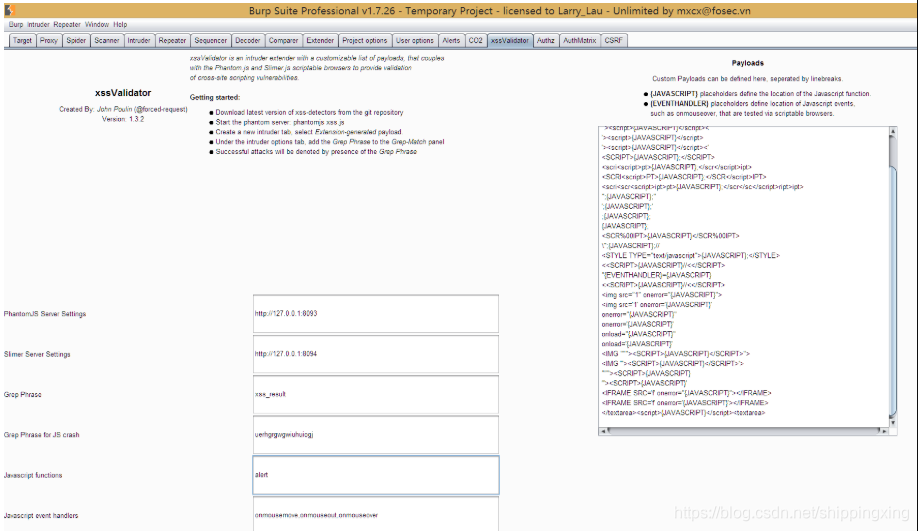Switch to the Repeater tab
918x531 pixels.
tap(172, 40)
